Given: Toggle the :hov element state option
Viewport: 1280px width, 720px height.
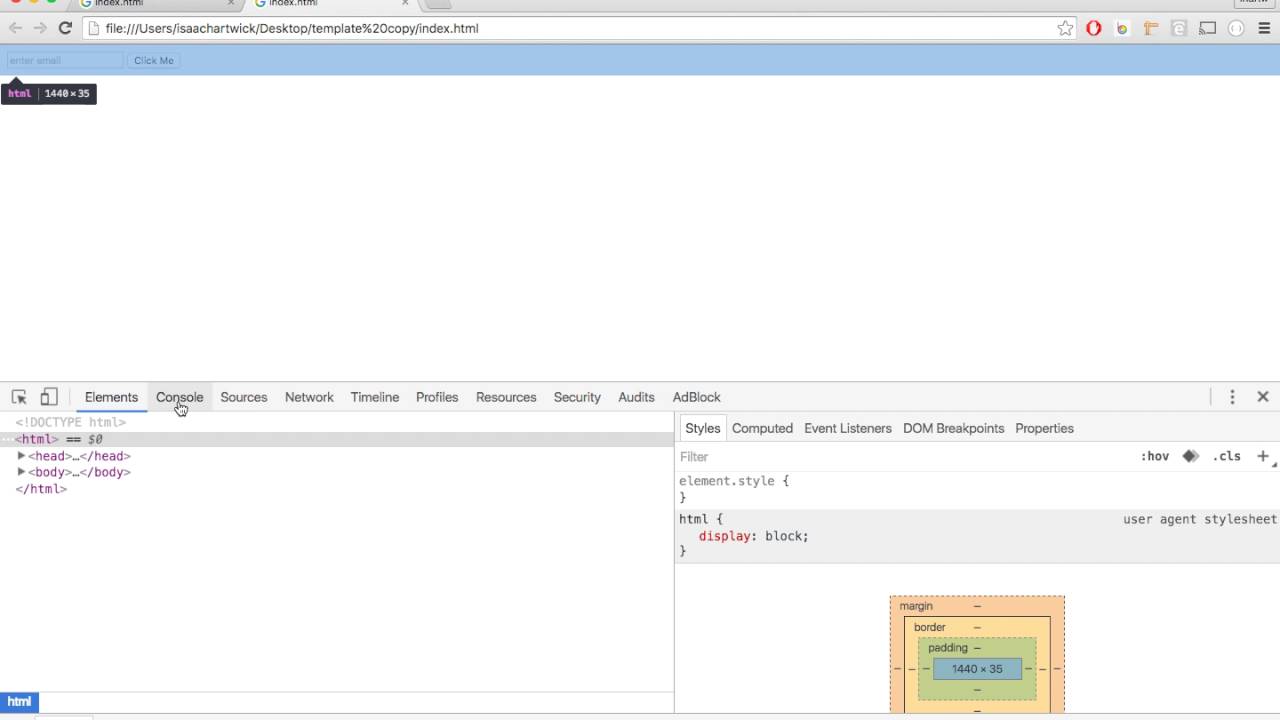Looking at the screenshot, I should pos(1155,456).
